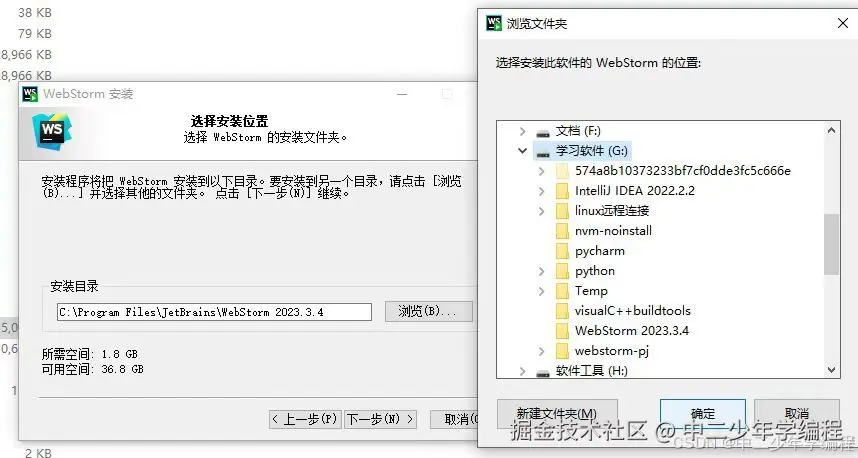Select visualC++buildtools folder name

point(633,311)
